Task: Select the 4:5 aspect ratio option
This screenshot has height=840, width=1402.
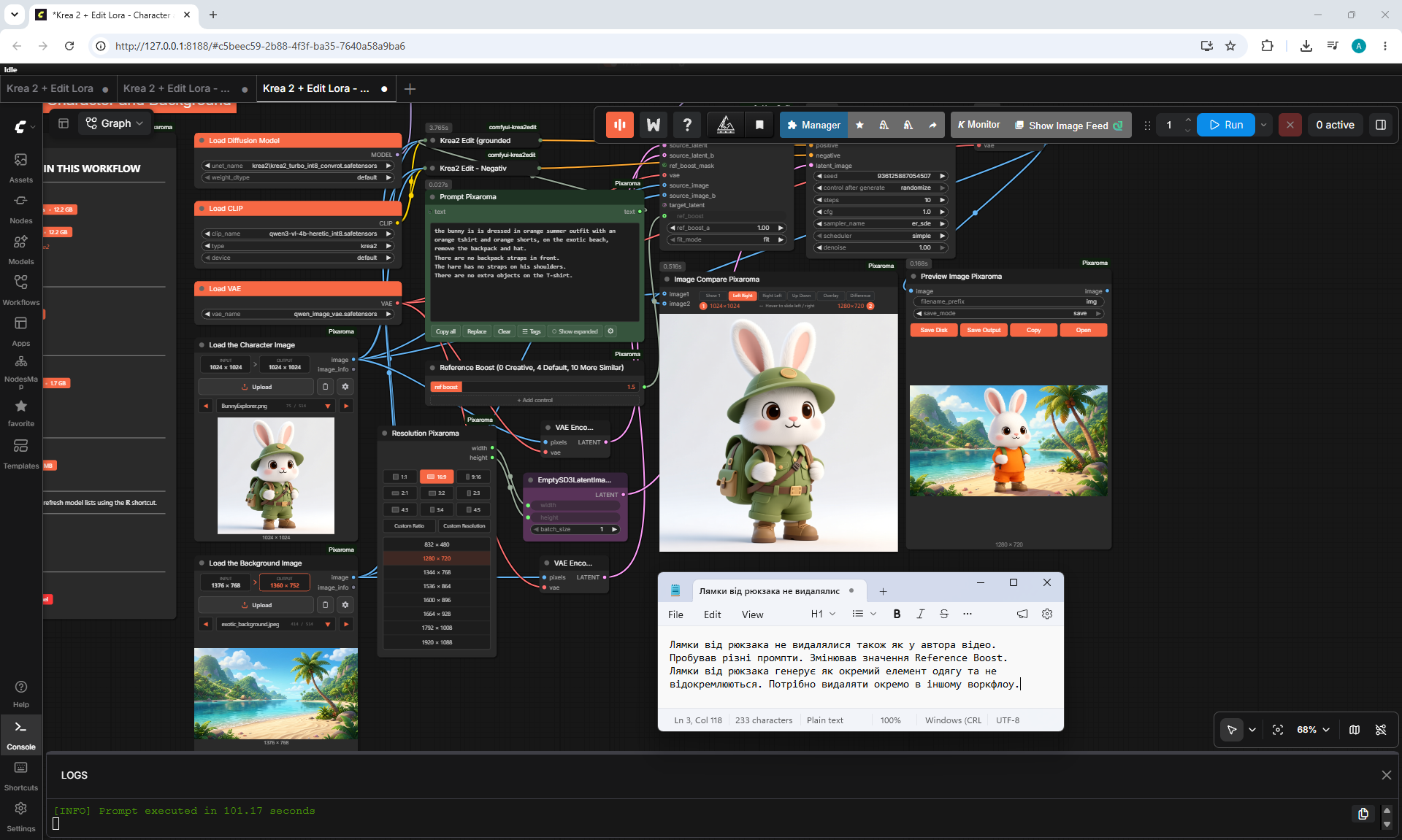Action: click(x=473, y=509)
